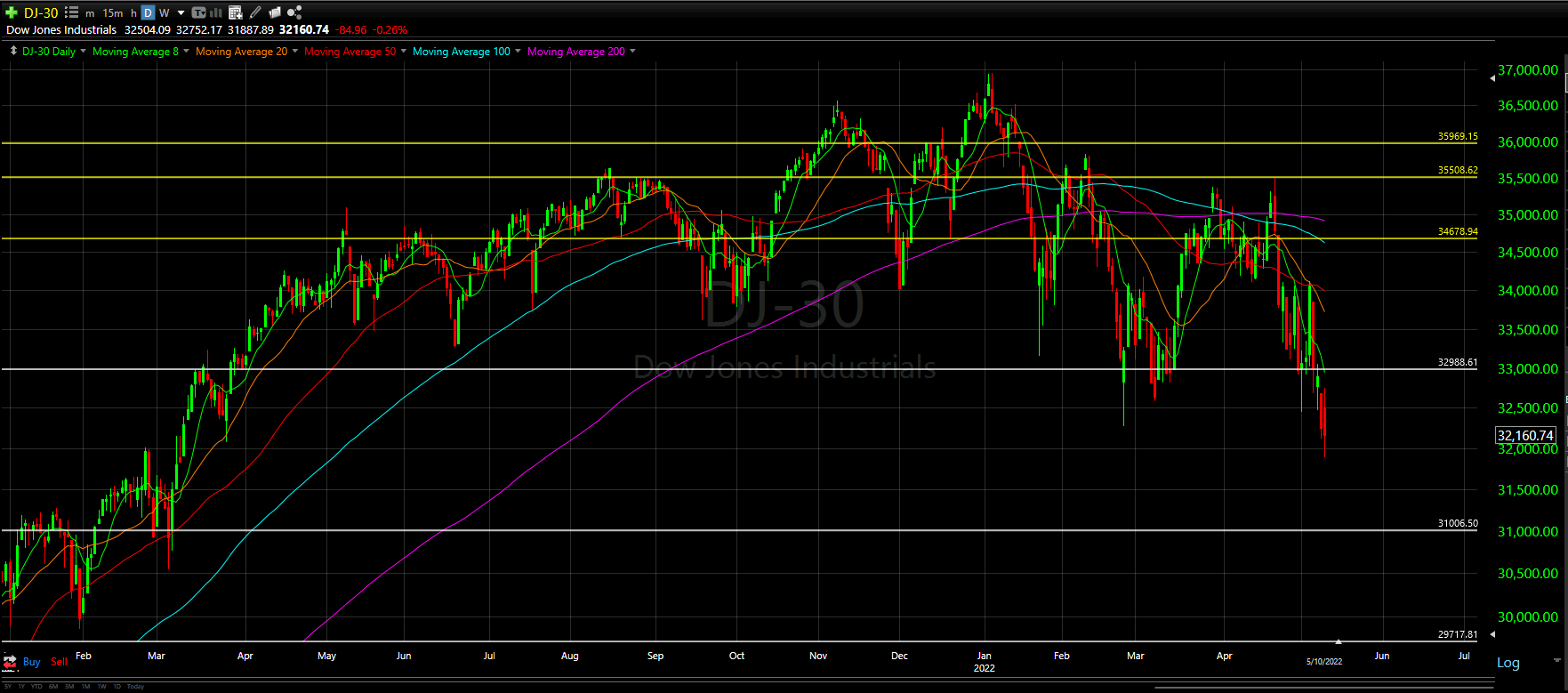This screenshot has height=693, width=1568.
Task: Click the 34678.94 horizontal line label
Action: tap(1458, 231)
